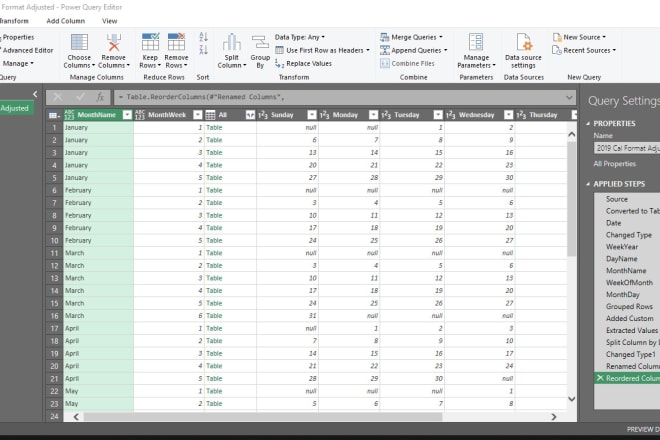This screenshot has height=440, width=660.
Task: Click the Replace Values icon
Action: (x=279, y=64)
